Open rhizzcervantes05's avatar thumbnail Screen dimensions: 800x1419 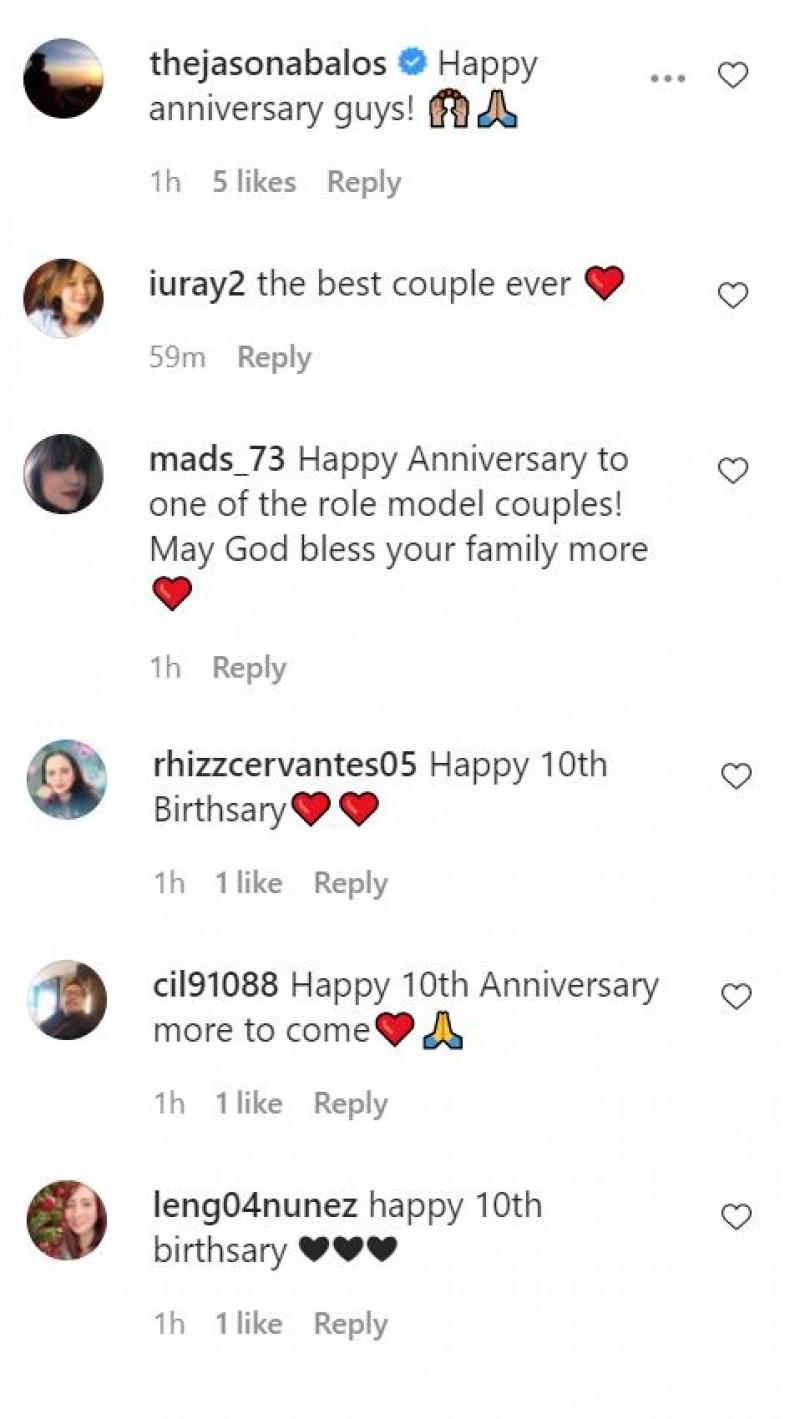[66, 779]
